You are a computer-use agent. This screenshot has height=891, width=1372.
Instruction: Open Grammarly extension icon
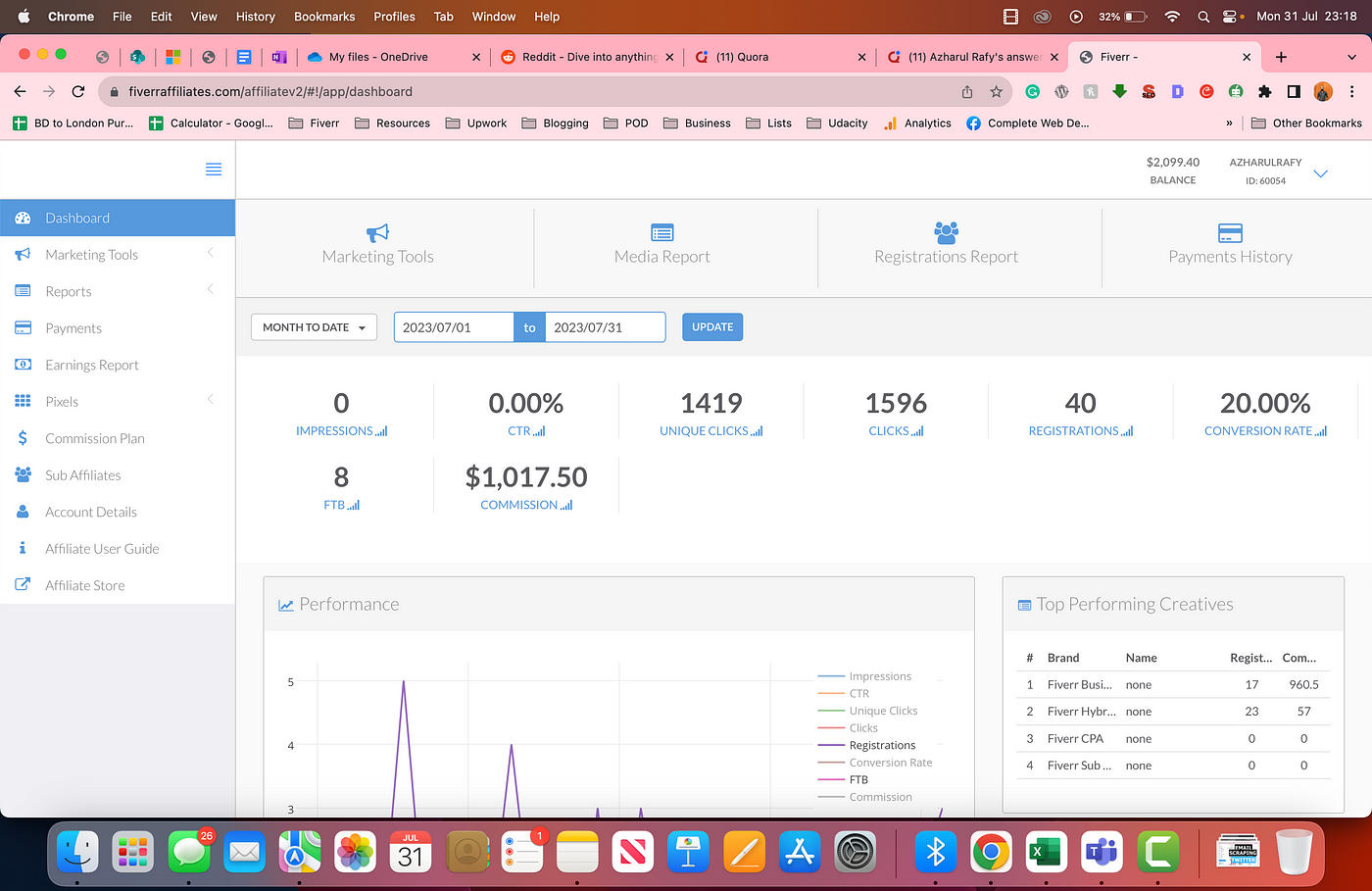pos(1032,91)
